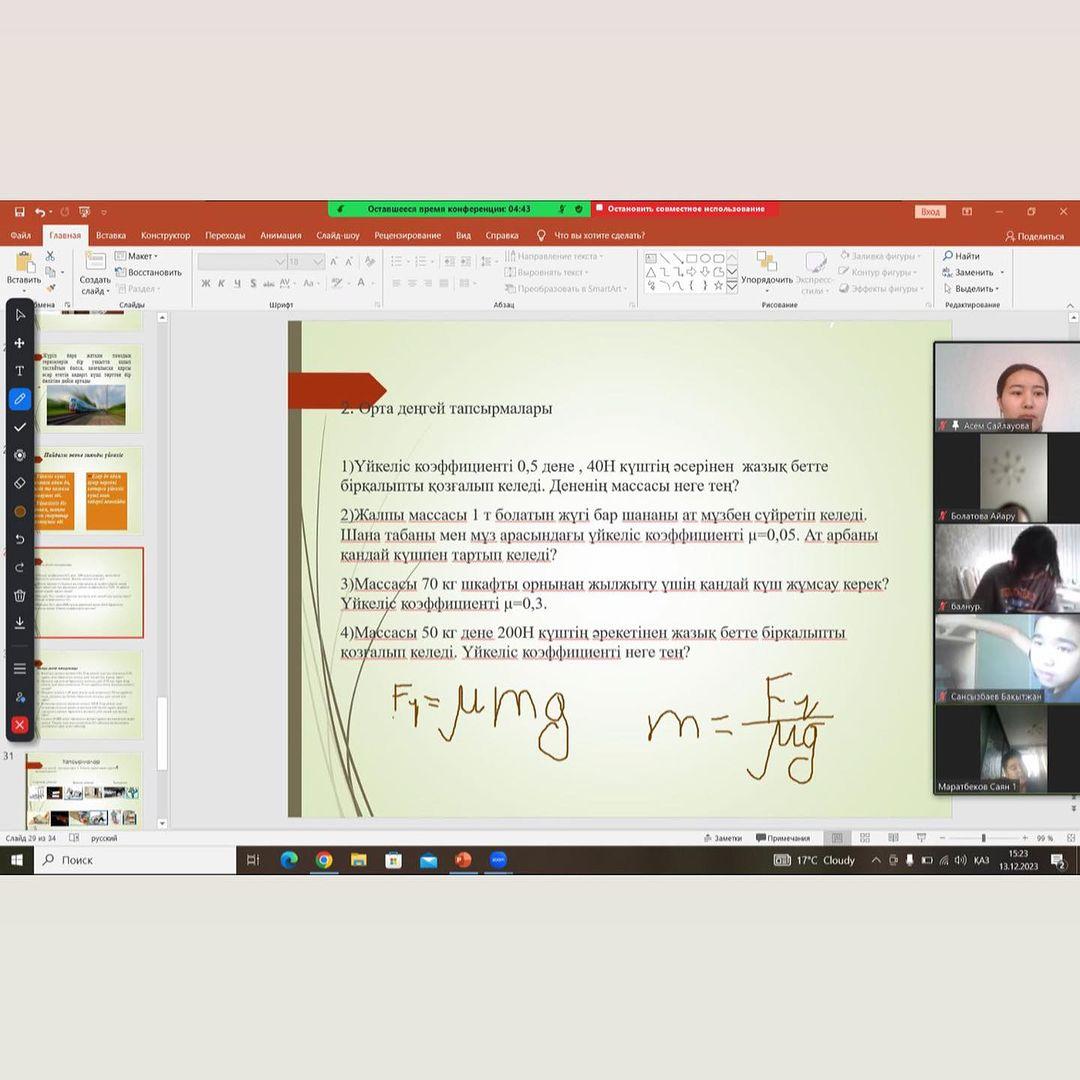Select the eraser annotation tool
The image size is (1080, 1080).
point(20,483)
